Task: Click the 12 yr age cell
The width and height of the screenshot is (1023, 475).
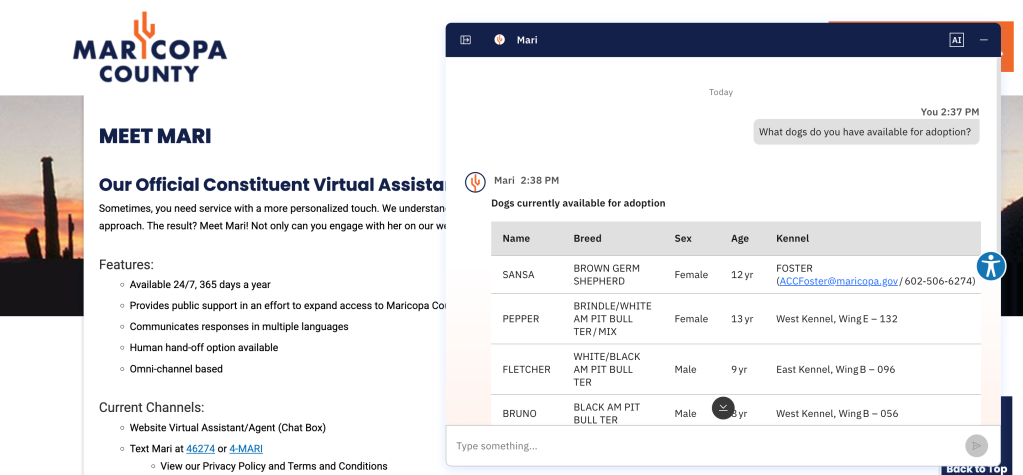Action: [x=742, y=275]
